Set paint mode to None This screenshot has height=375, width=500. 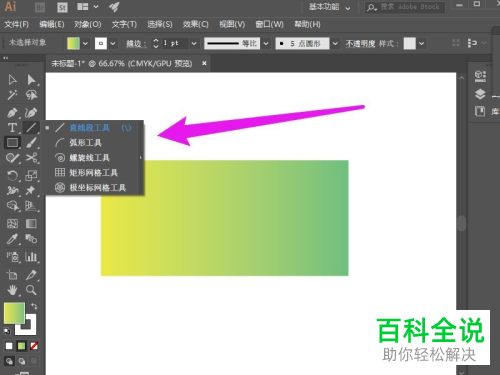(x=34, y=346)
